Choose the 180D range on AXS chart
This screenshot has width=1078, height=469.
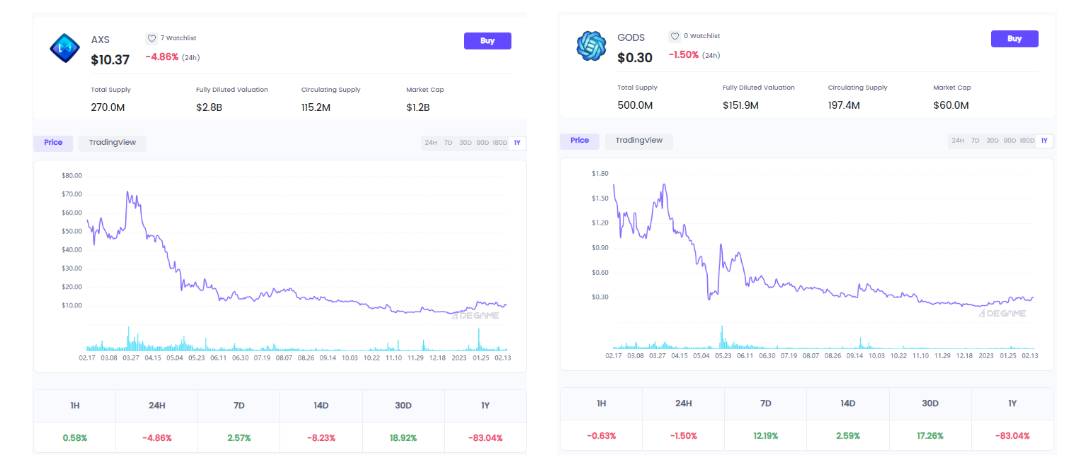click(500, 143)
